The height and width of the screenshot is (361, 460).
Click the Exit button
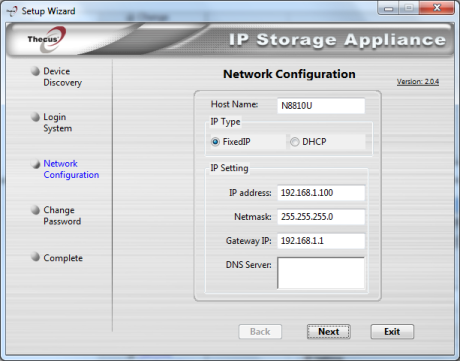tap(392, 332)
